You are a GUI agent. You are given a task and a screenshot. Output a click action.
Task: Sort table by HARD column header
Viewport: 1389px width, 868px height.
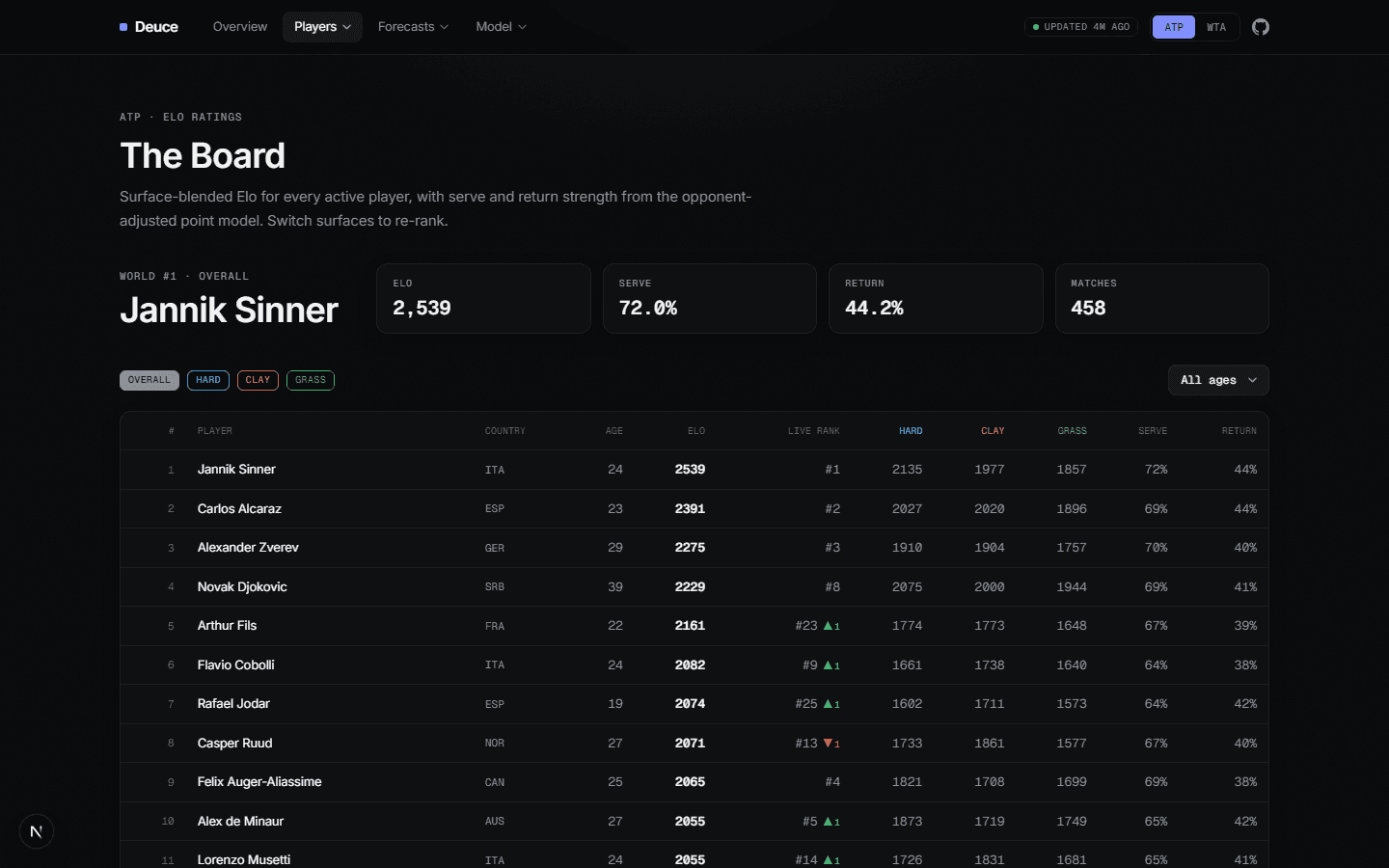pos(911,431)
